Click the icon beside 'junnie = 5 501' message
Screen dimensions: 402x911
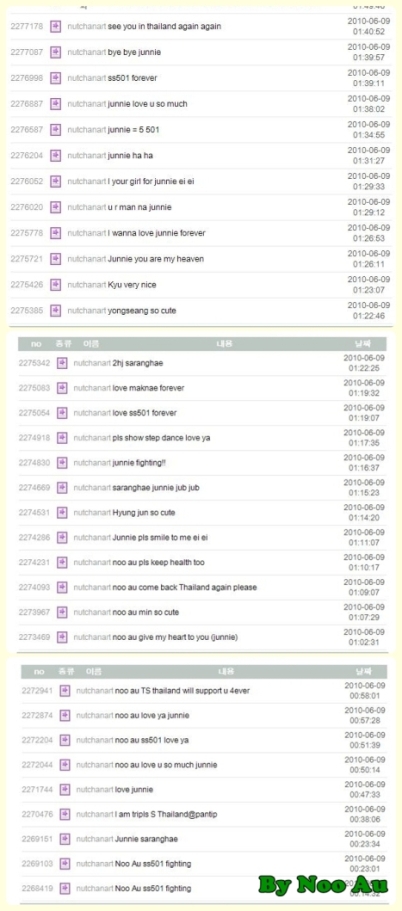click(55, 130)
